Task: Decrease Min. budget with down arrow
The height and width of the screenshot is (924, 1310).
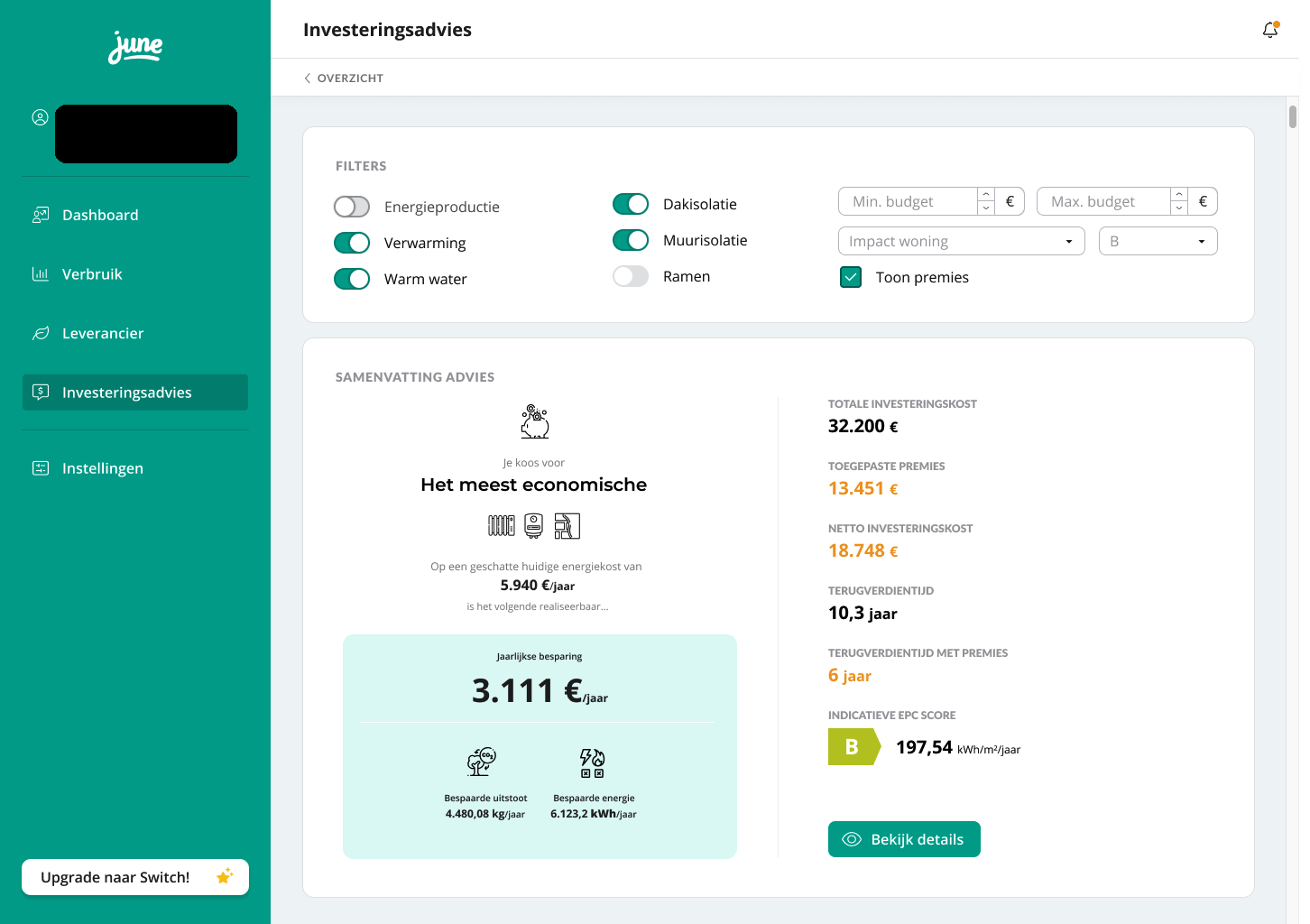Action: coord(986,208)
